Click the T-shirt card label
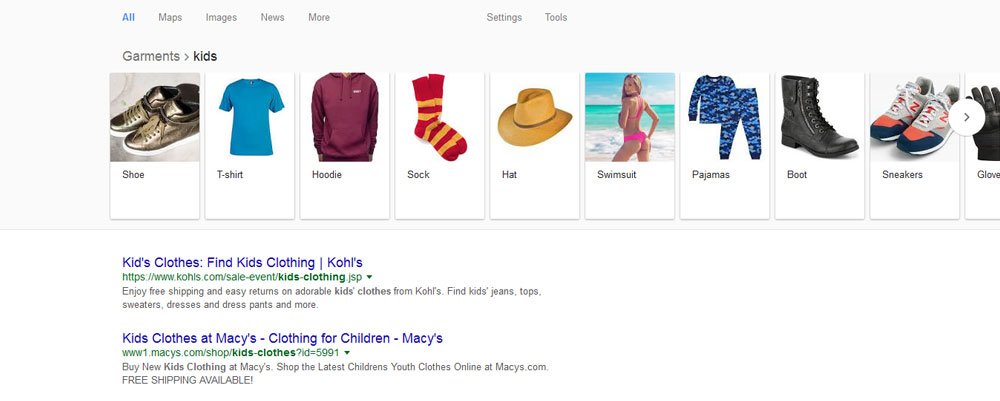 230,175
